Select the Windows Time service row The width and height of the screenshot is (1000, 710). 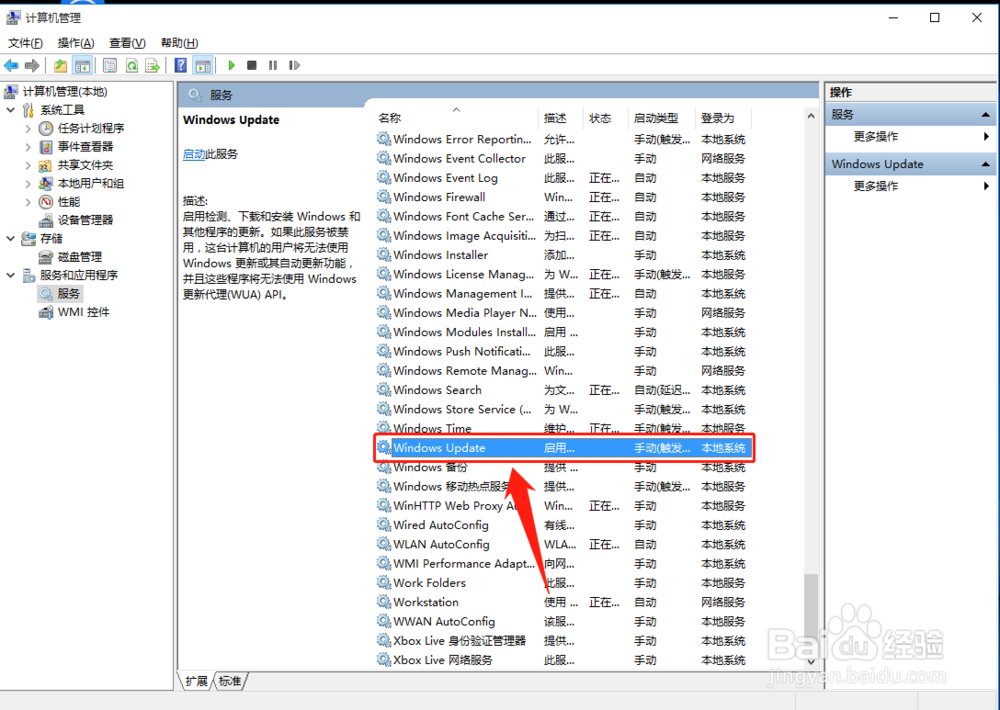point(564,428)
